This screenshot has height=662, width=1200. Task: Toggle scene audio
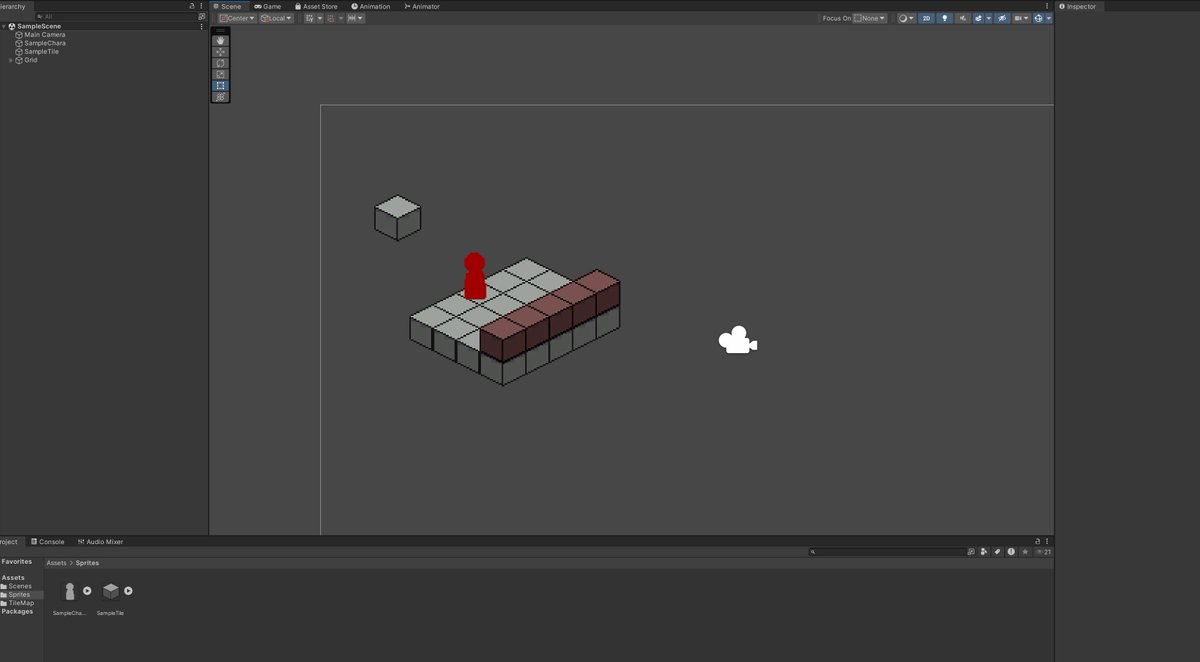tap(963, 18)
